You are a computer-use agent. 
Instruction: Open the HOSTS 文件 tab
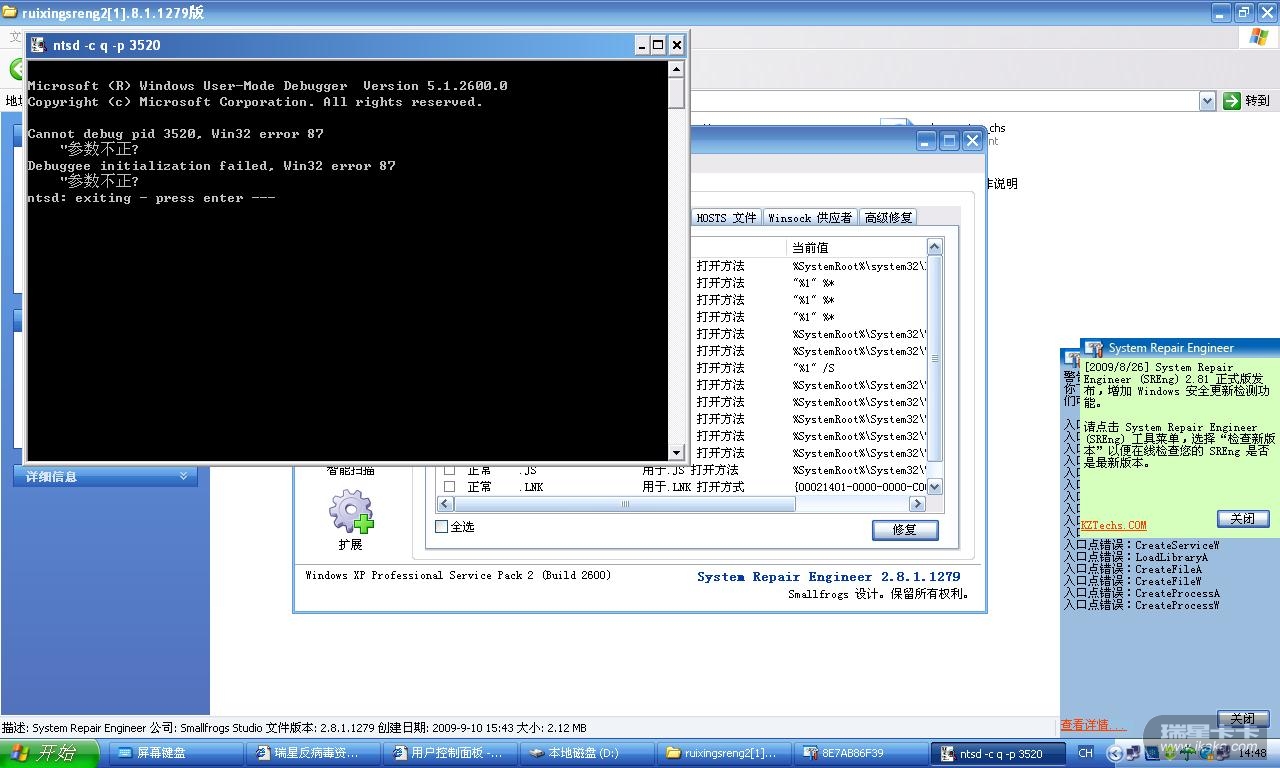[727, 217]
